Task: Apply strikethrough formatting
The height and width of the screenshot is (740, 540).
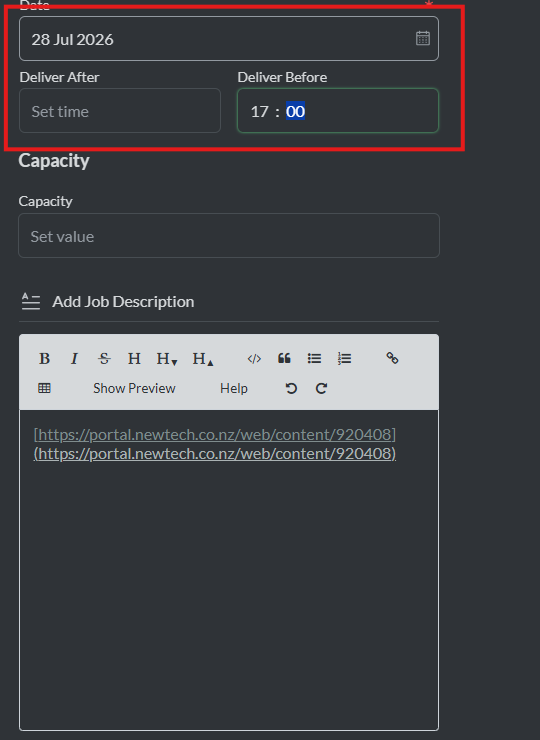Action: (x=104, y=359)
